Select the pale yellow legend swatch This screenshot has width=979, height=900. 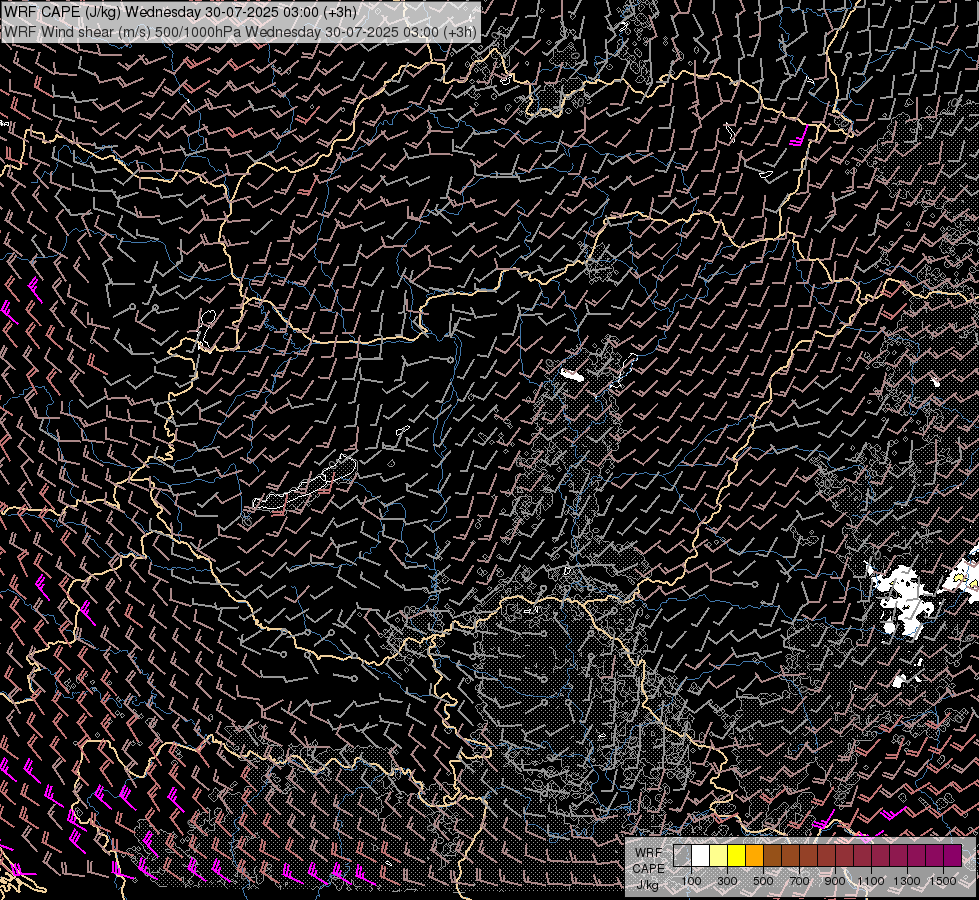pos(719,856)
